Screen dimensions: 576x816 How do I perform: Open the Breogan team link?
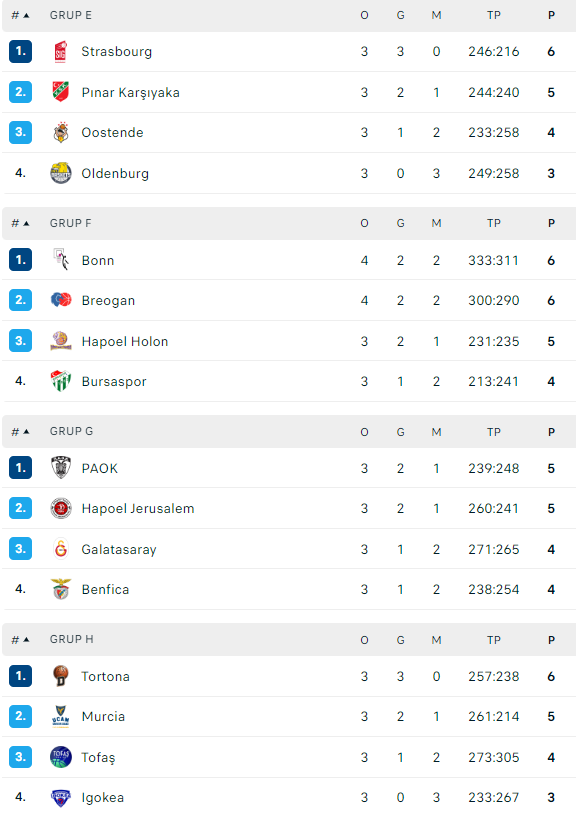tap(108, 301)
